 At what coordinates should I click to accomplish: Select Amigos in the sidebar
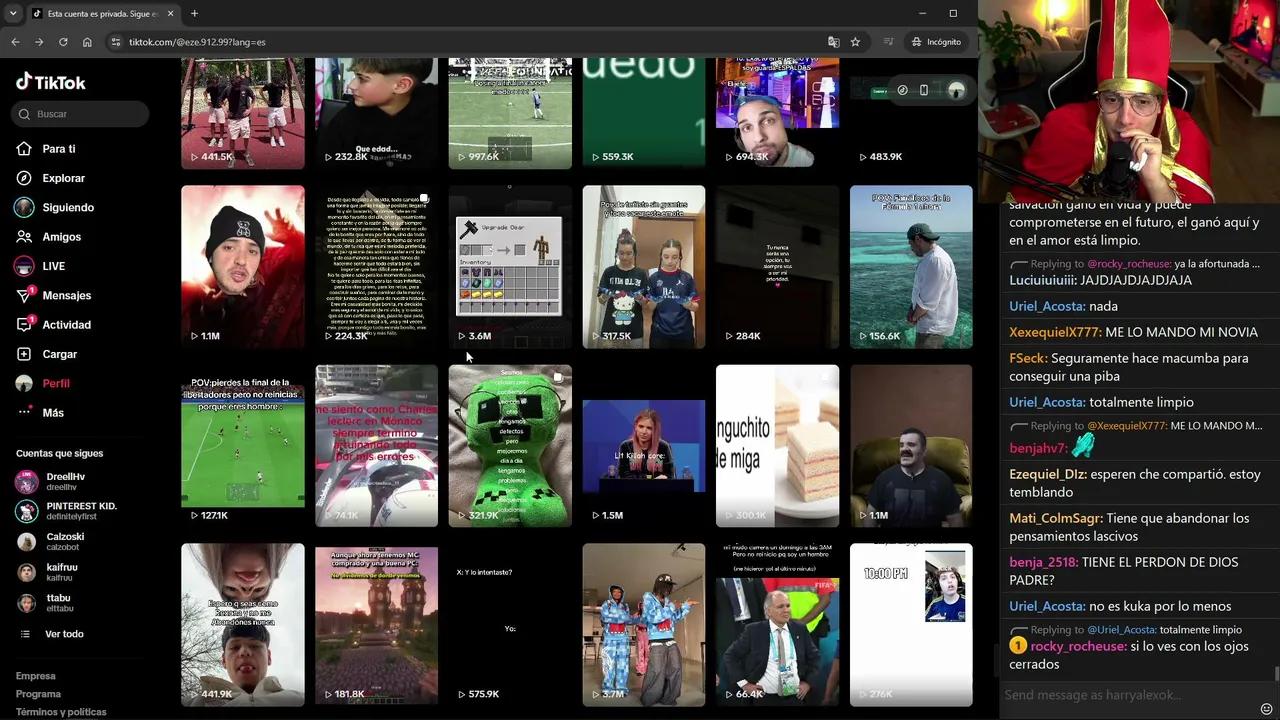(x=61, y=237)
